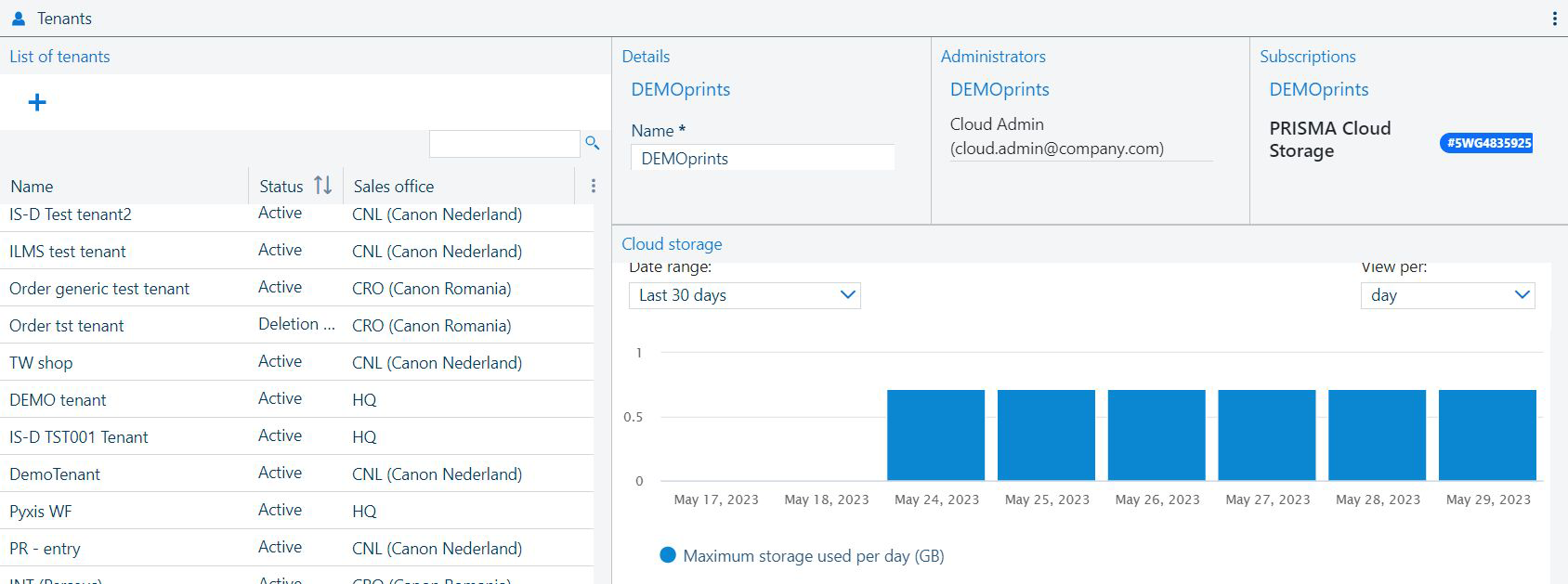Select the Pyxis WF tenant row
This screenshot has width=1568, height=584.
pyautogui.click(x=41, y=512)
